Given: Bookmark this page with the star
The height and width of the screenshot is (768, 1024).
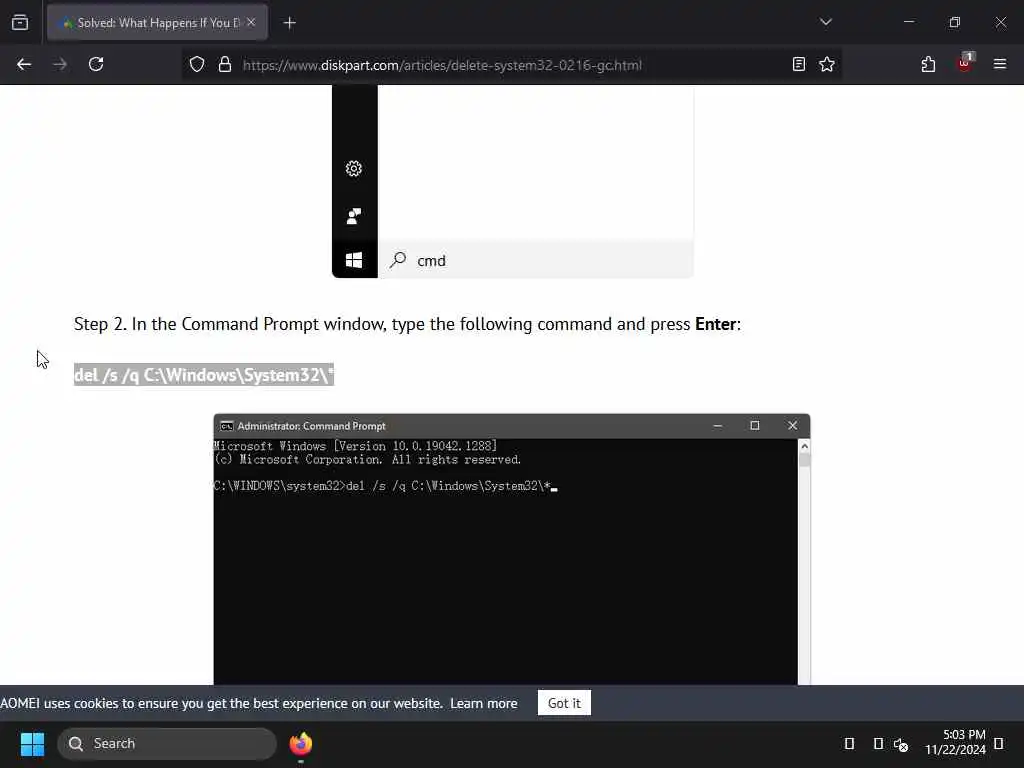Looking at the screenshot, I should point(827,65).
